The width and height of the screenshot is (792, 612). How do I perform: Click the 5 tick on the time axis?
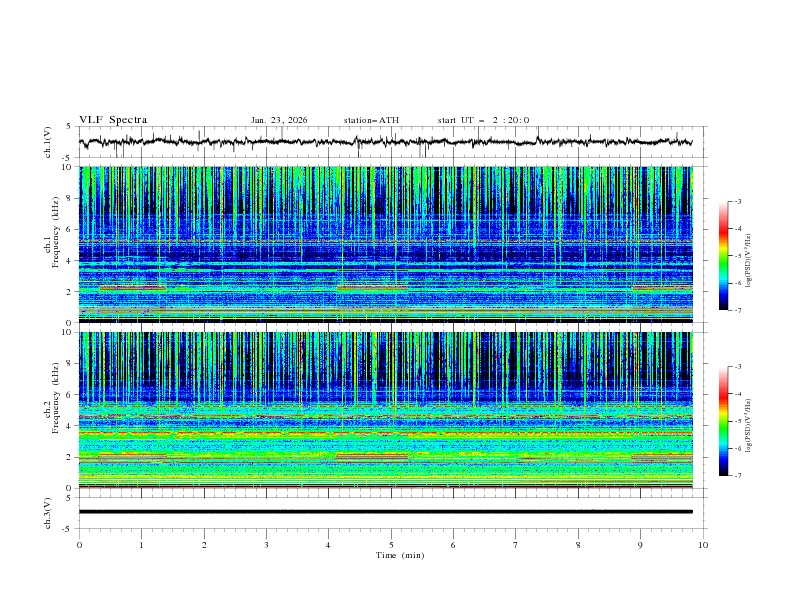point(391,545)
